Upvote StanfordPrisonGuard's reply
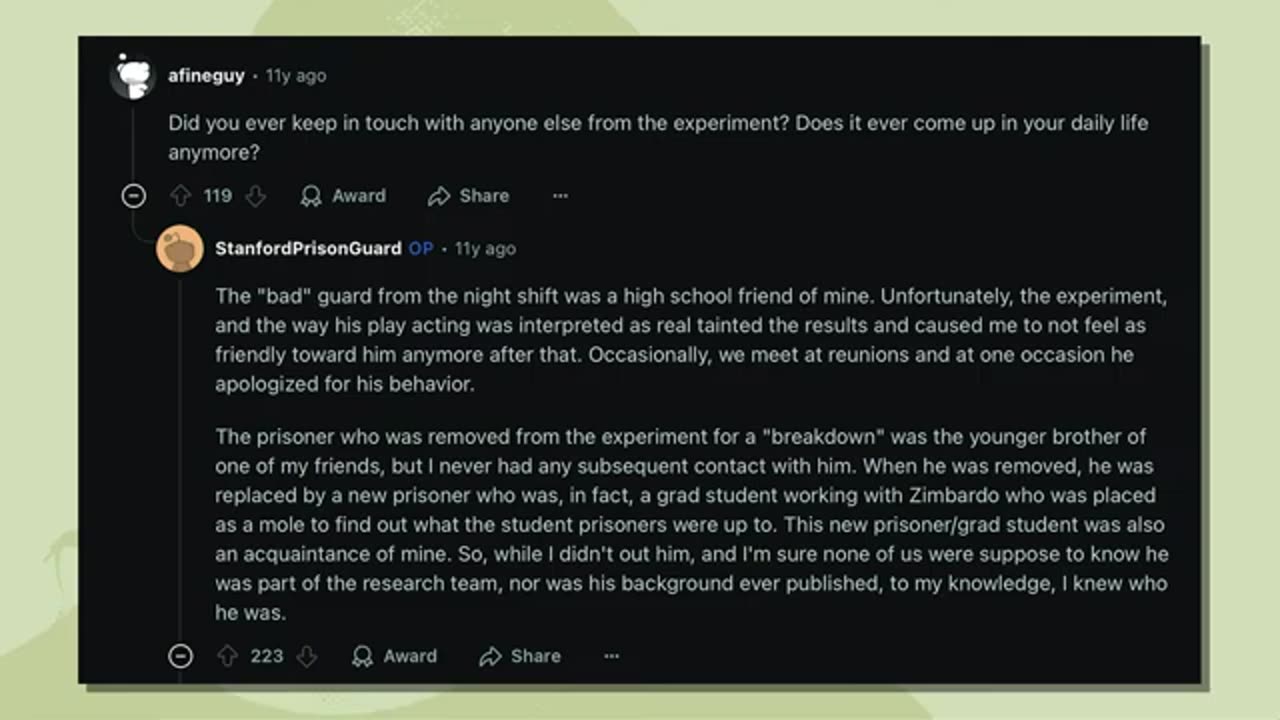 pos(228,656)
